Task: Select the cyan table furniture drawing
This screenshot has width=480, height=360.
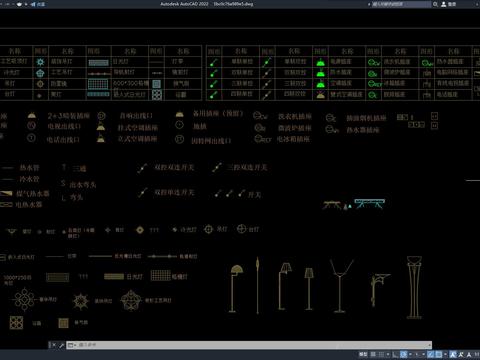Action: [370, 203]
